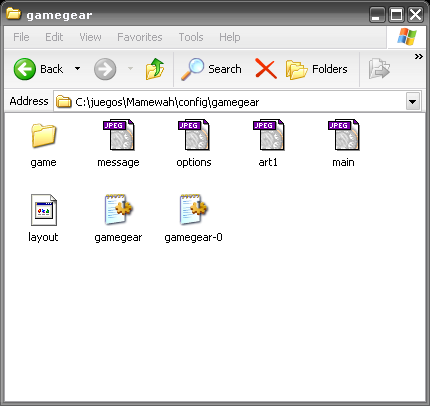Select the game folder icon
This screenshot has height=406, width=430.
[43, 135]
